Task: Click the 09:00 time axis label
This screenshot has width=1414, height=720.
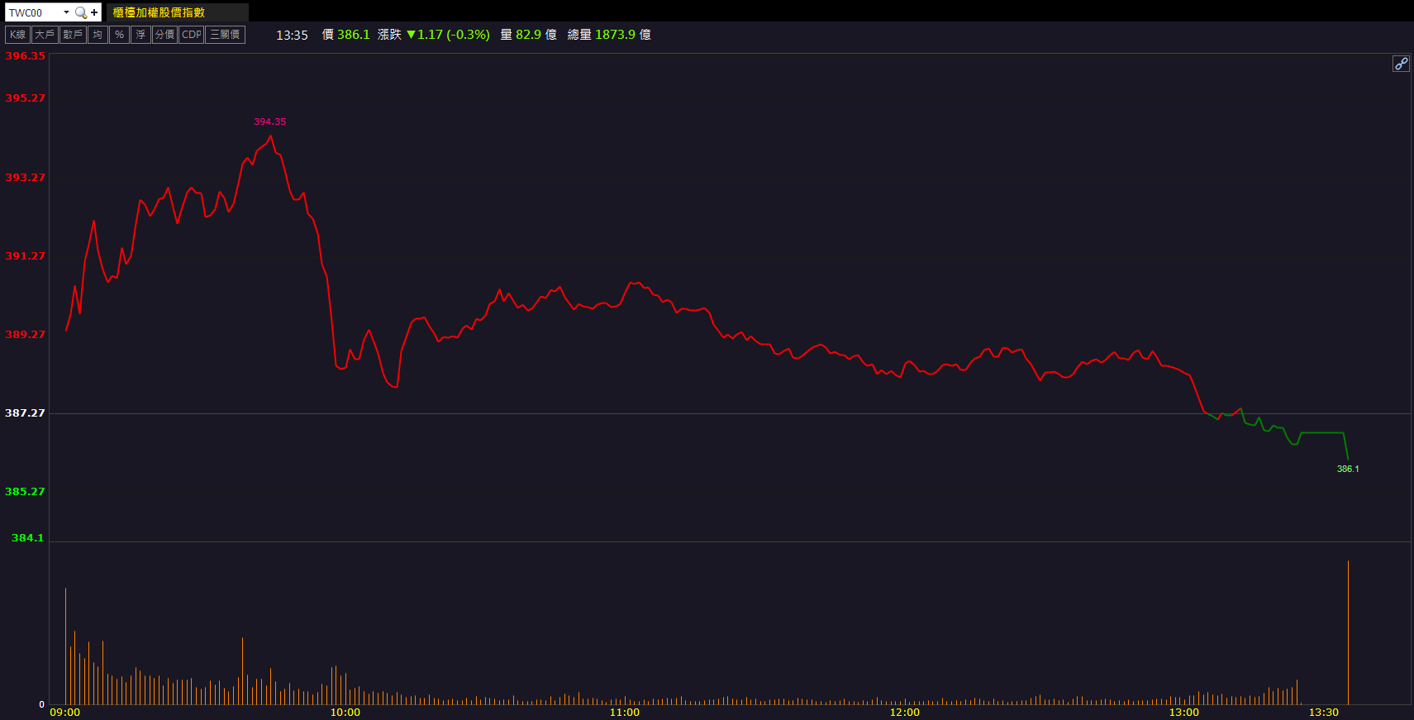Action: (65, 712)
